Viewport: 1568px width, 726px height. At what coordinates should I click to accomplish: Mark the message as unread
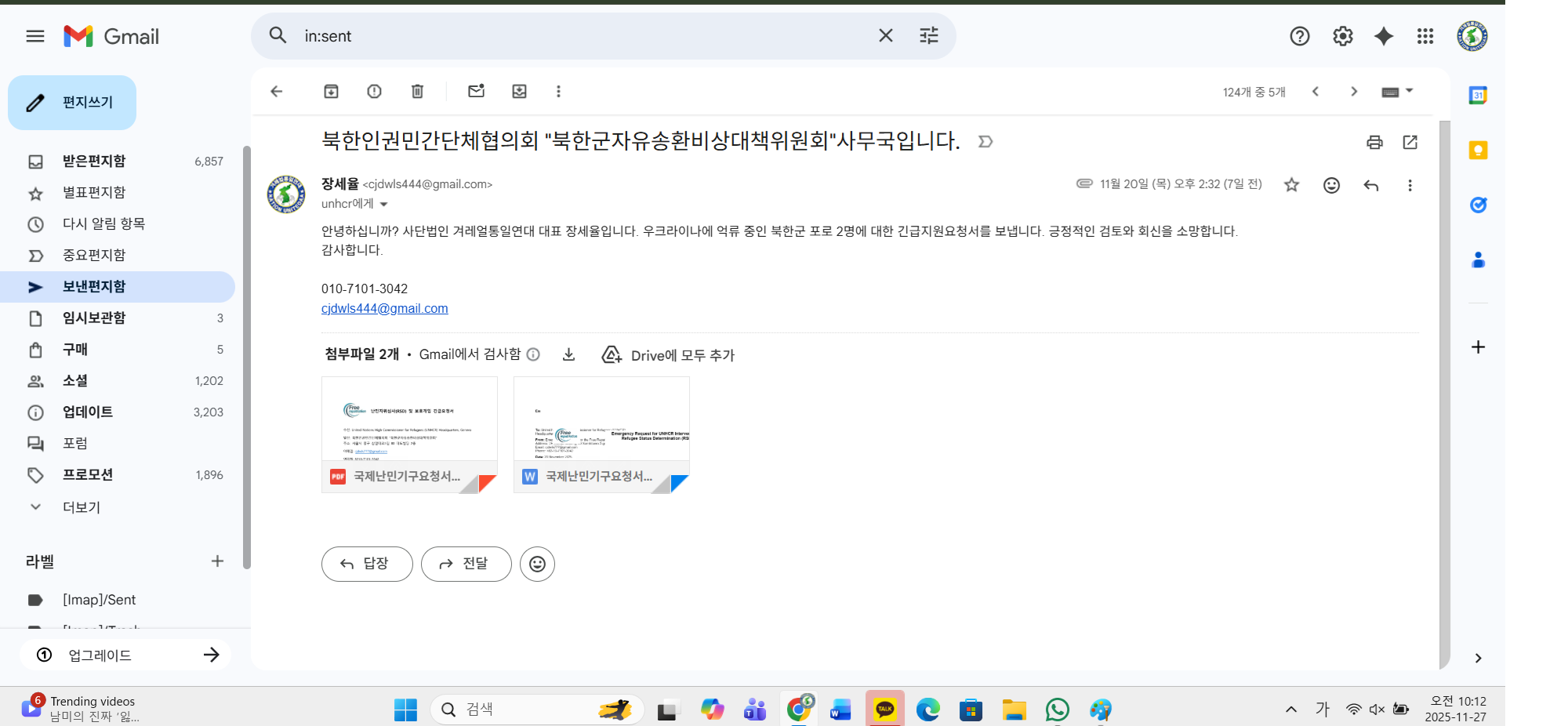point(476,92)
